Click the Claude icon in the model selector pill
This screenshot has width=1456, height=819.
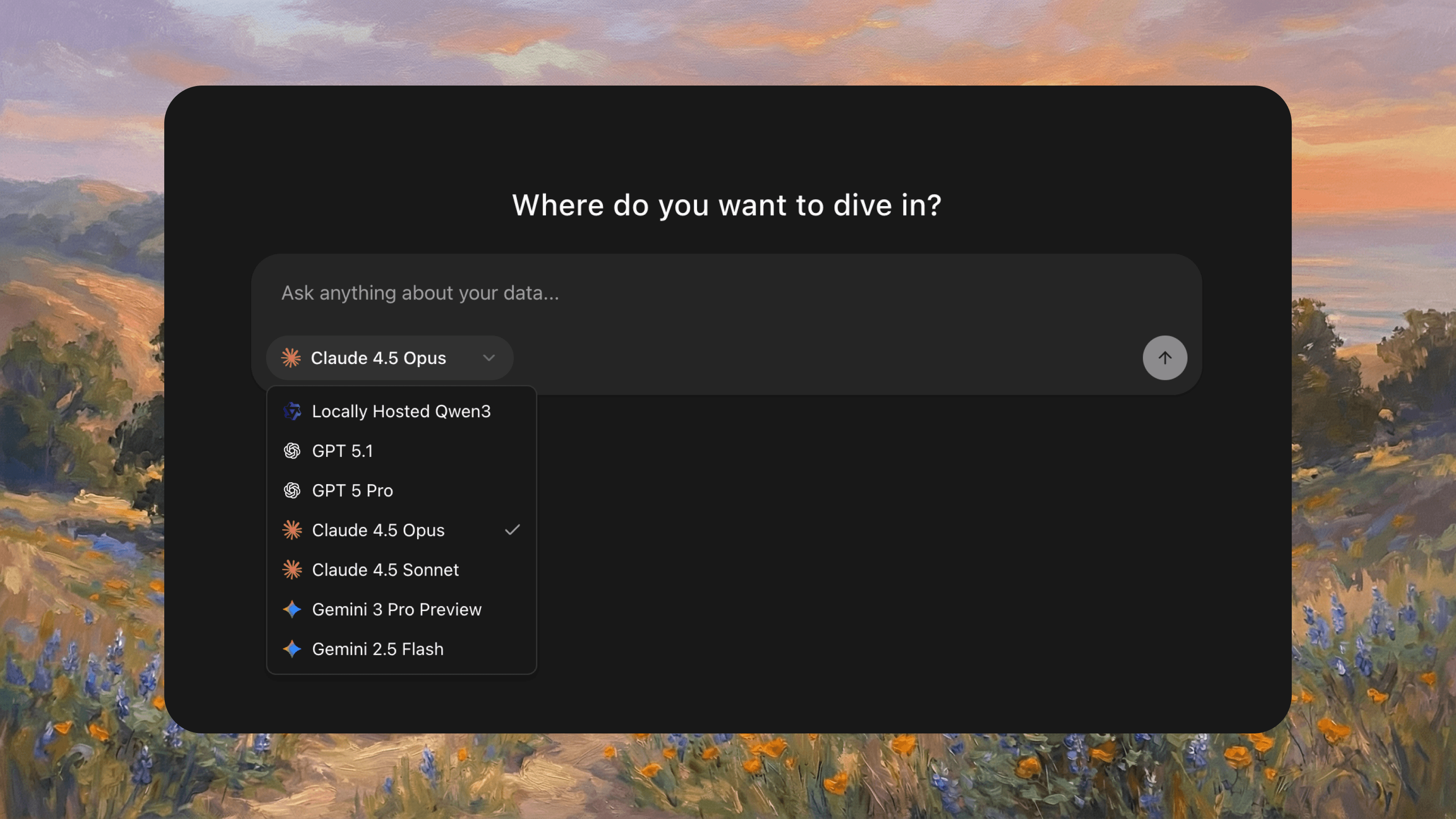[x=291, y=357]
